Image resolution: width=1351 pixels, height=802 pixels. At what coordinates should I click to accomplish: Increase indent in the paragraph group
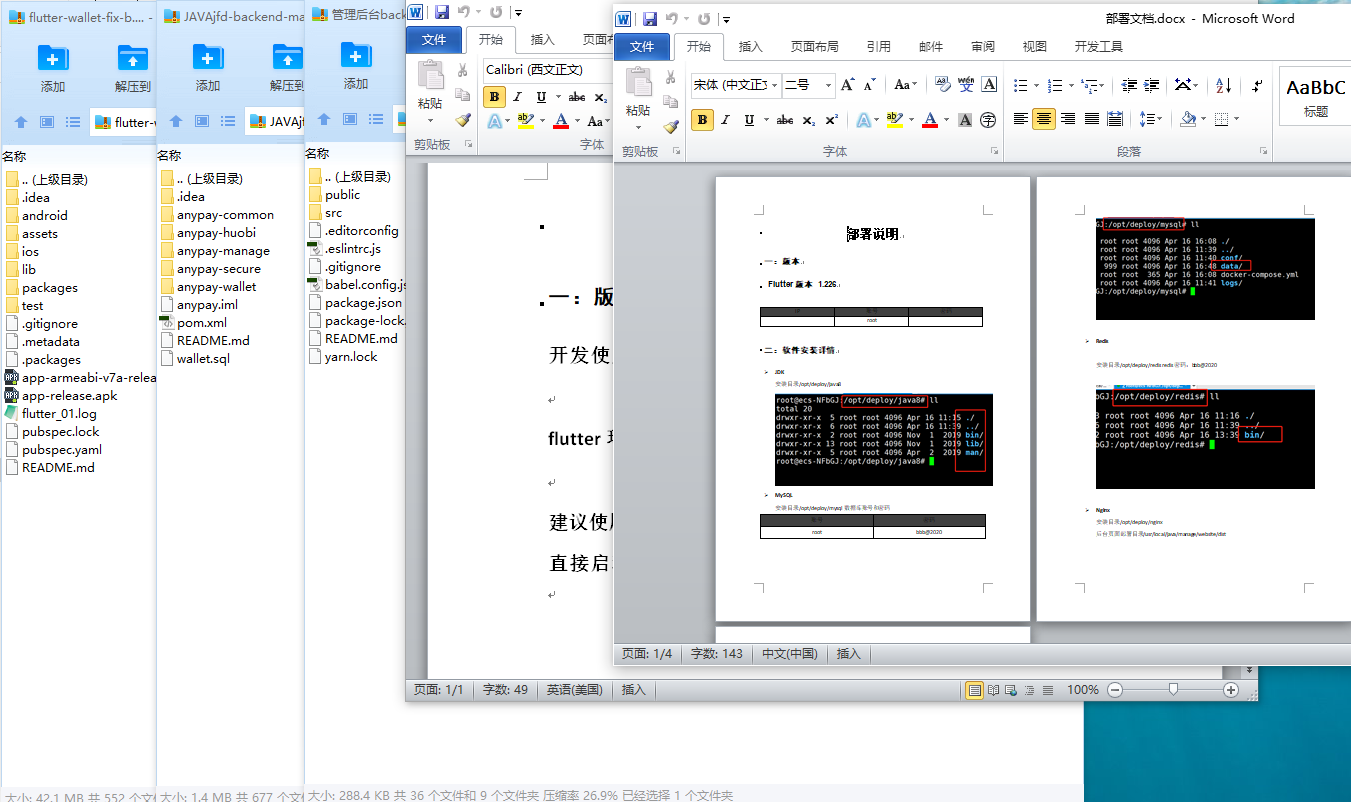point(1153,85)
